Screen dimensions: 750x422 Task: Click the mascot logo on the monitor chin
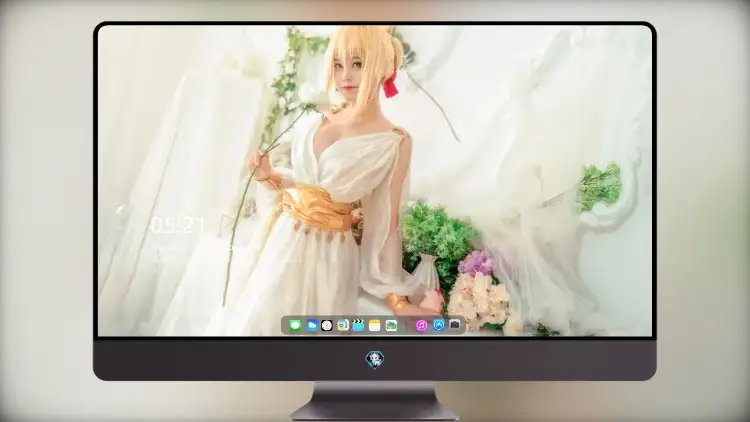click(375, 359)
